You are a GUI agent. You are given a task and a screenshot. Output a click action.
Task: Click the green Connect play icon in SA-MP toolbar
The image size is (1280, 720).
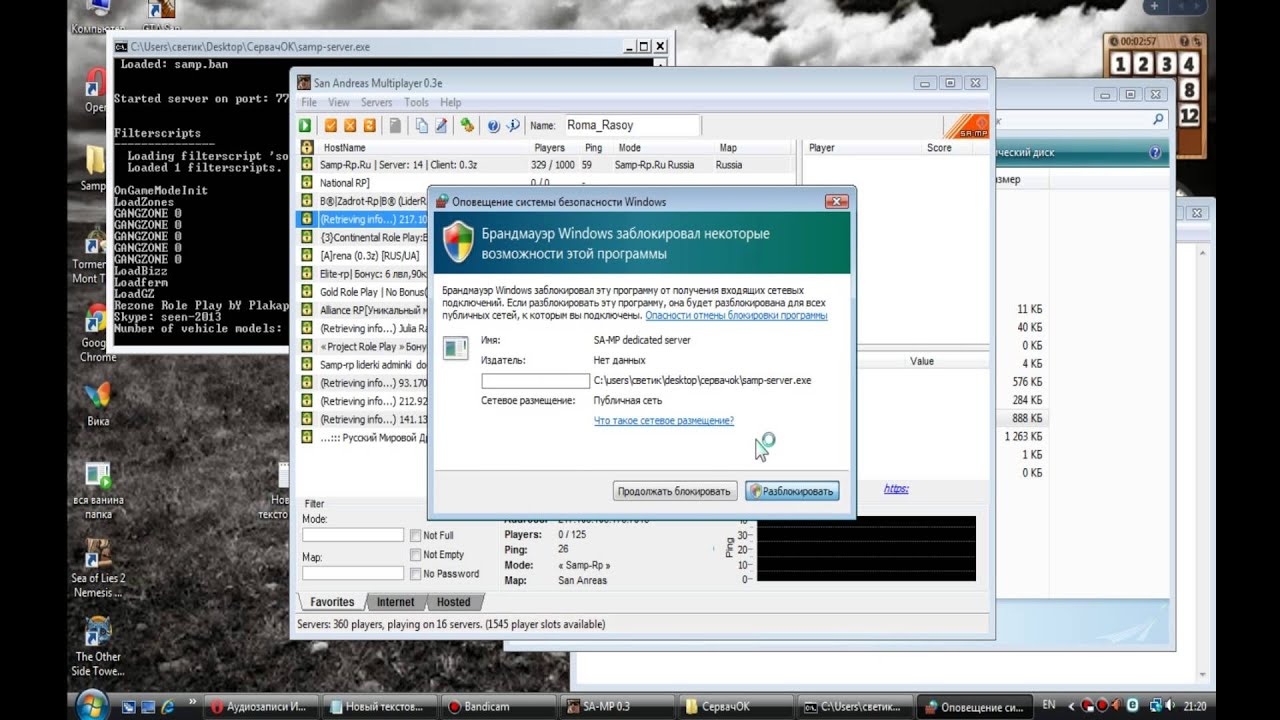pos(305,125)
